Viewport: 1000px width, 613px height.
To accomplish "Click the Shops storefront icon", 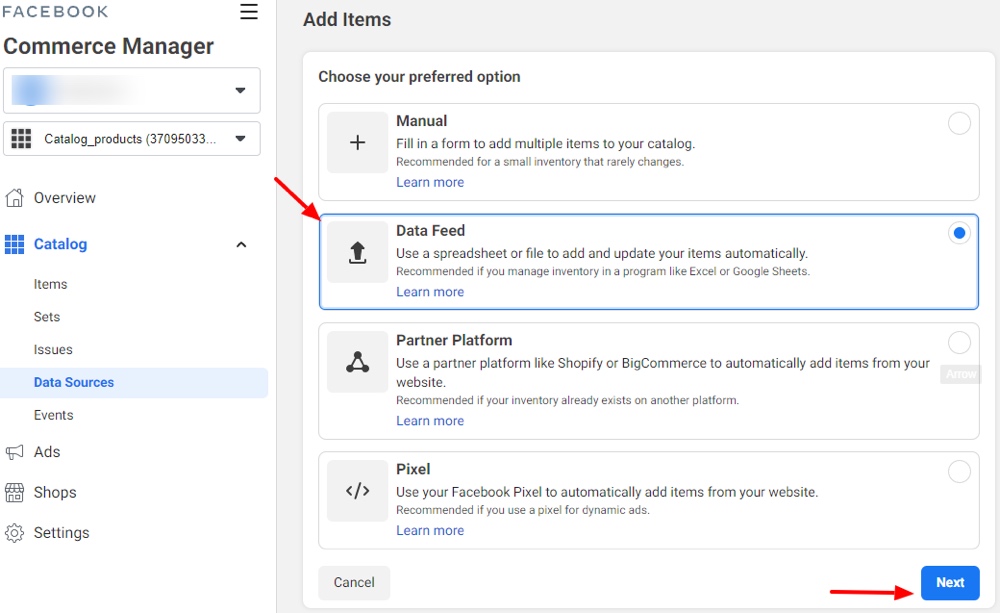I will click(x=14, y=493).
